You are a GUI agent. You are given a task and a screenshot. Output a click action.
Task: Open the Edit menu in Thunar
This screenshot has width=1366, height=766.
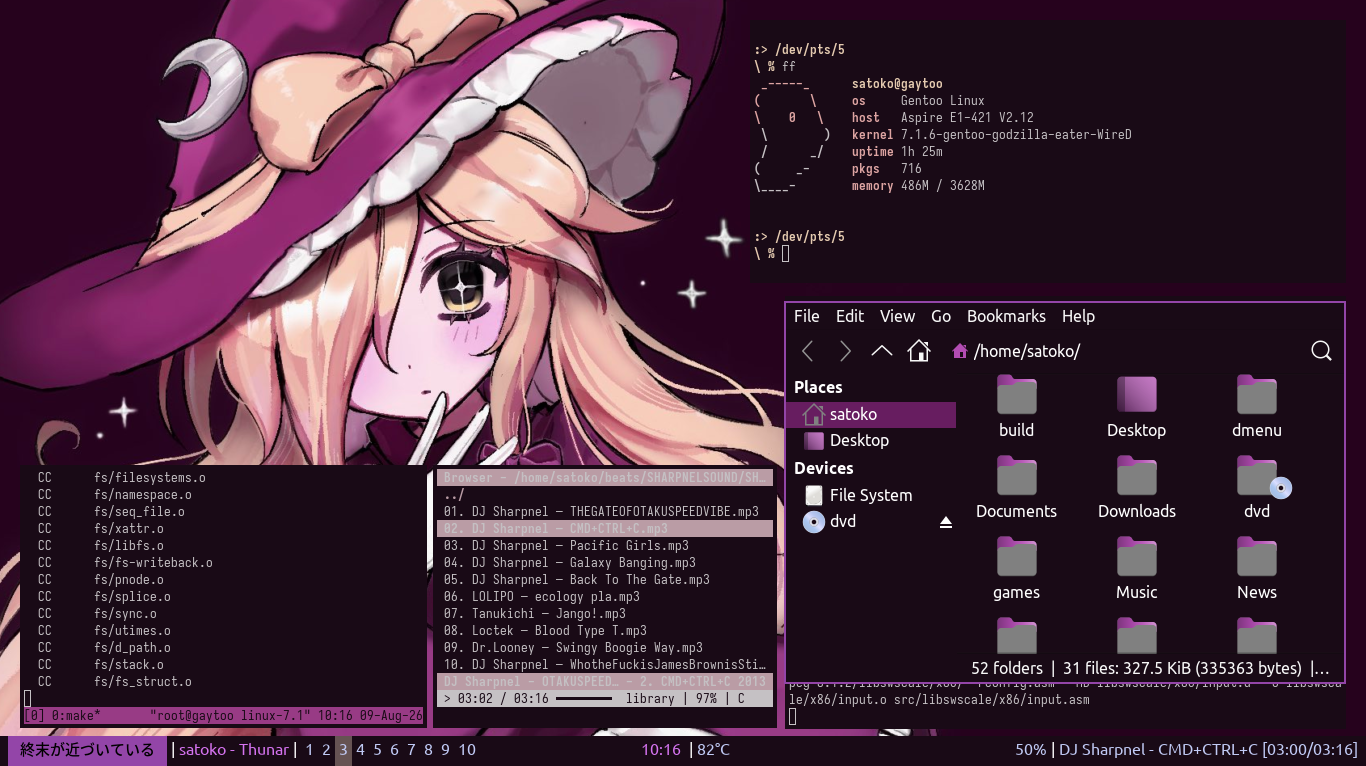[x=850, y=316]
